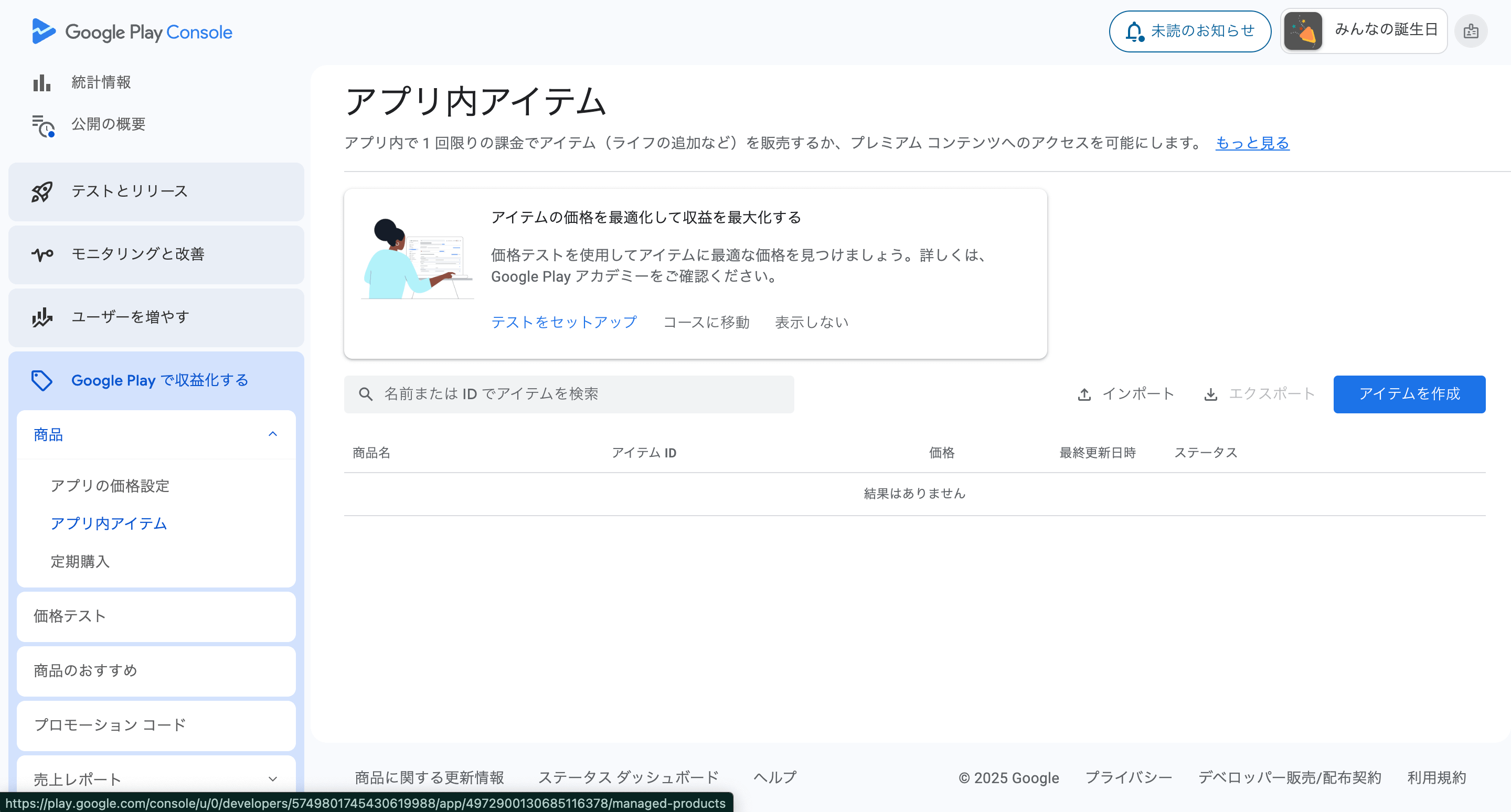Follow the もっと見る link
Image resolution: width=1511 pixels, height=812 pixels.
pos(1252,143)
